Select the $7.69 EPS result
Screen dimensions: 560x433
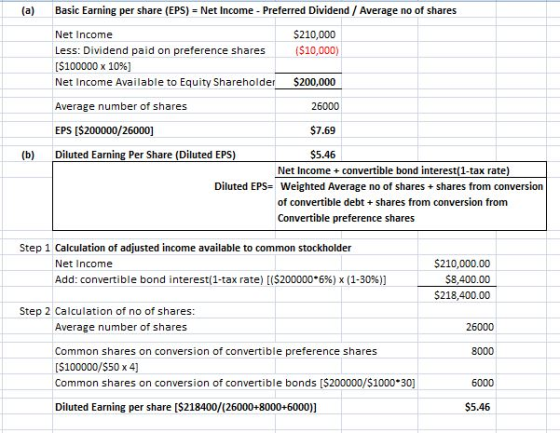point(322,130)
